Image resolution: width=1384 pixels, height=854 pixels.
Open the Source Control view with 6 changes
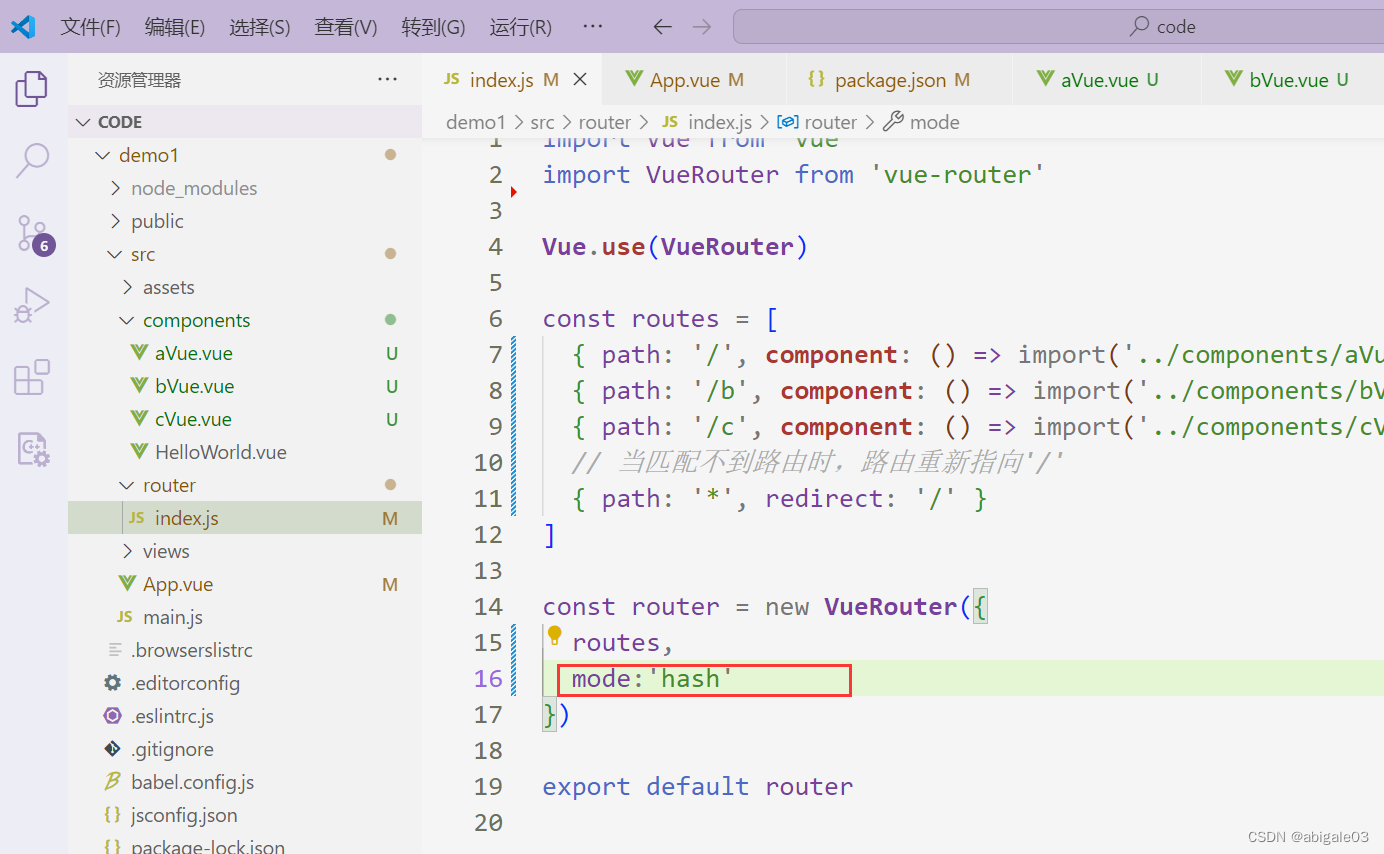pyautogui.click(x=31, y=232)
